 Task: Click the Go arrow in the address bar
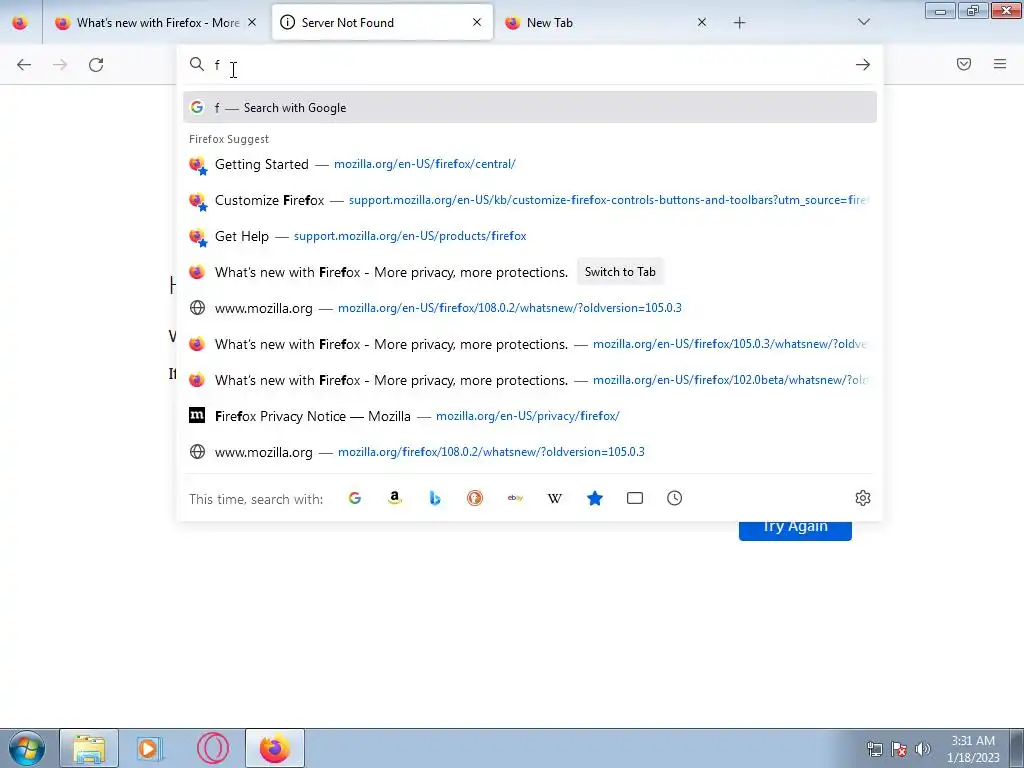(863, 65)
